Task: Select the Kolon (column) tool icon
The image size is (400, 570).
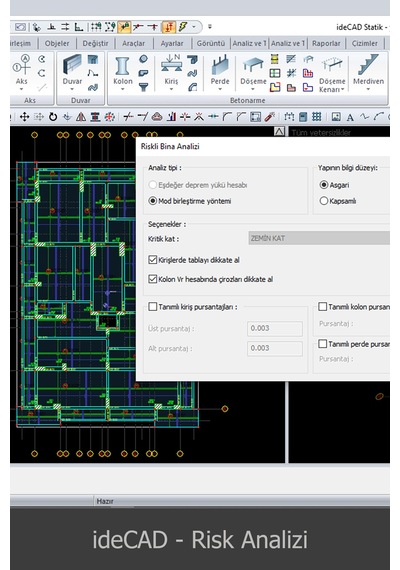Action: click(122, 67)
